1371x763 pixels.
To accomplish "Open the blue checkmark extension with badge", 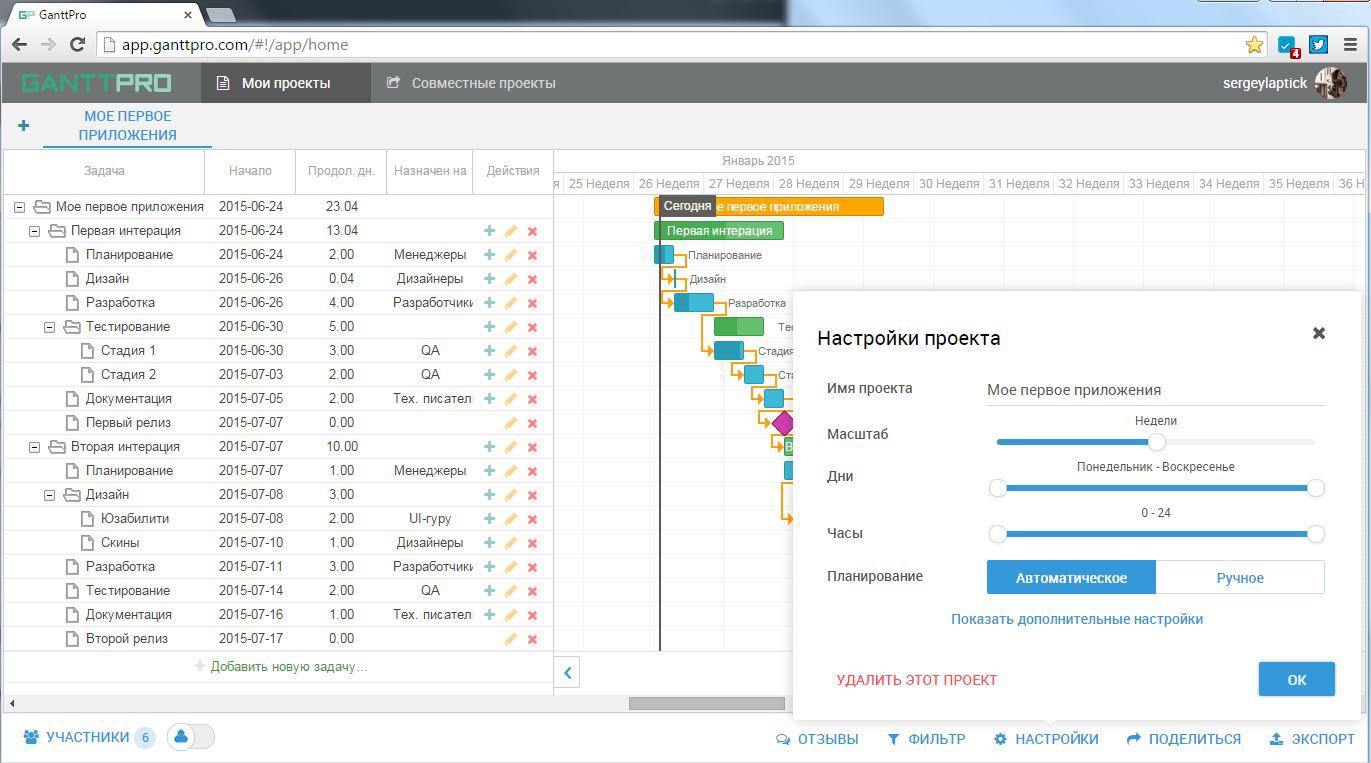I will click(x=1288, y=46).
